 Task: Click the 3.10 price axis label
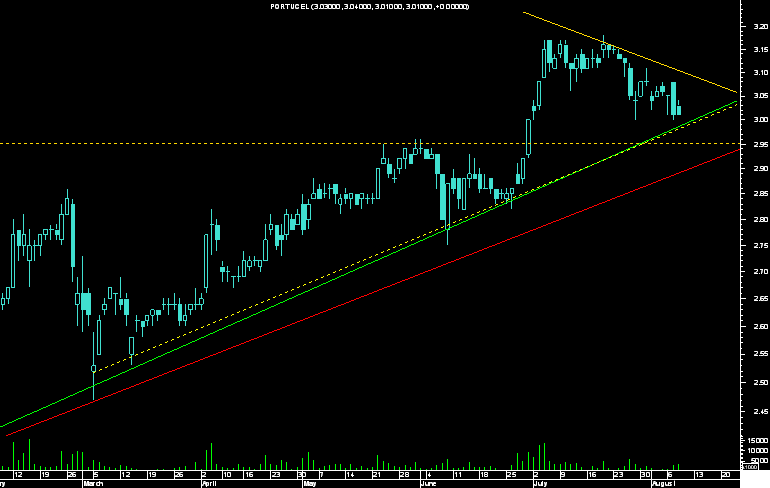pyautogui.click(x=761, y=73)
